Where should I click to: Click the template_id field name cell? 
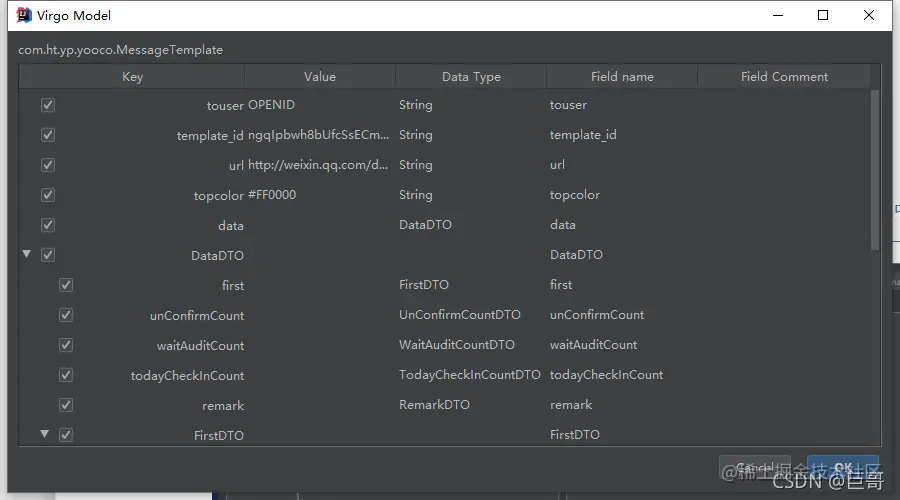583,135
